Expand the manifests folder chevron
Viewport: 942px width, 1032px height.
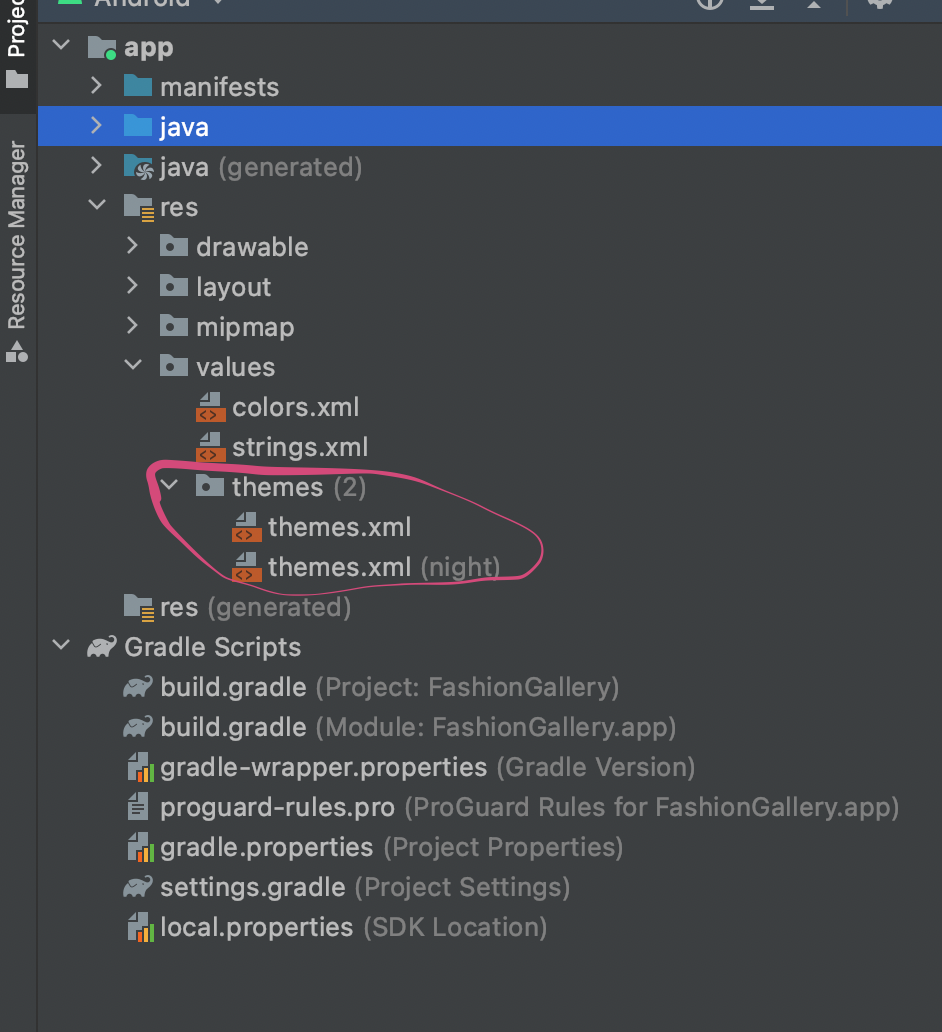96,87
